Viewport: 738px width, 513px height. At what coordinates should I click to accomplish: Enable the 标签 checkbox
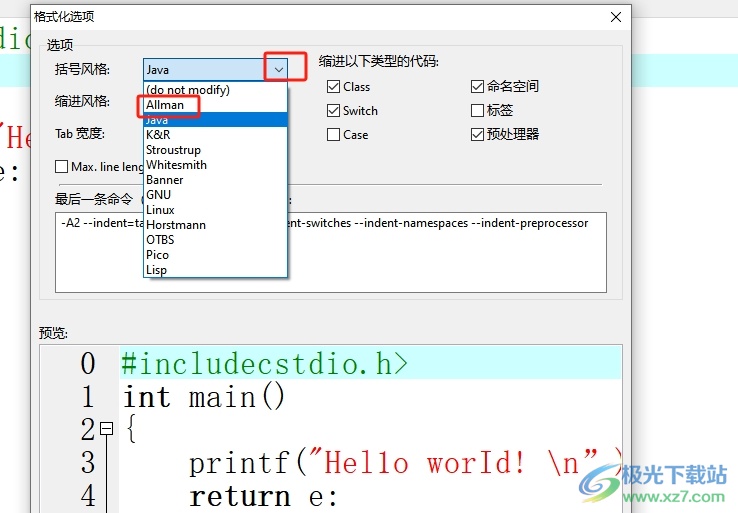[x=478, y=111]
